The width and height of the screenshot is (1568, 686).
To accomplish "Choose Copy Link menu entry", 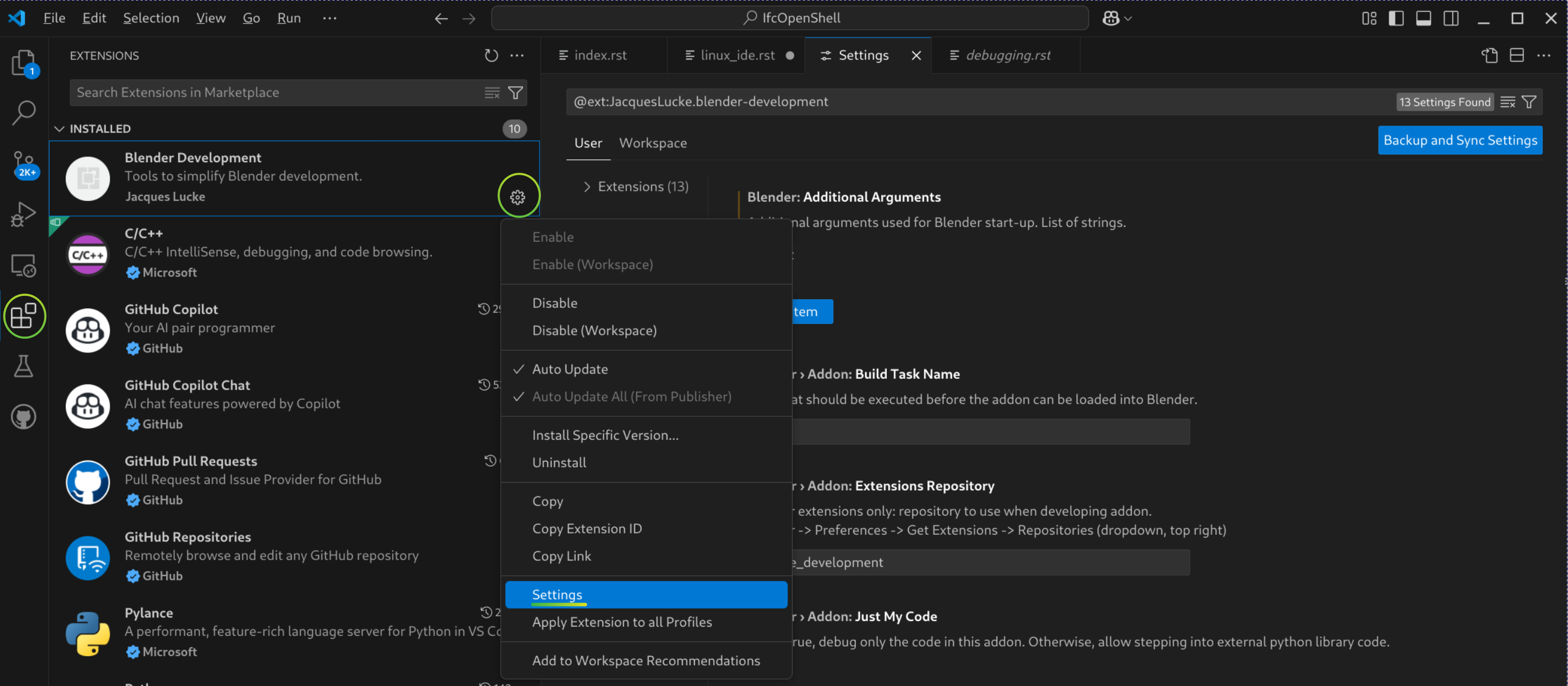I will click(646, 556).
